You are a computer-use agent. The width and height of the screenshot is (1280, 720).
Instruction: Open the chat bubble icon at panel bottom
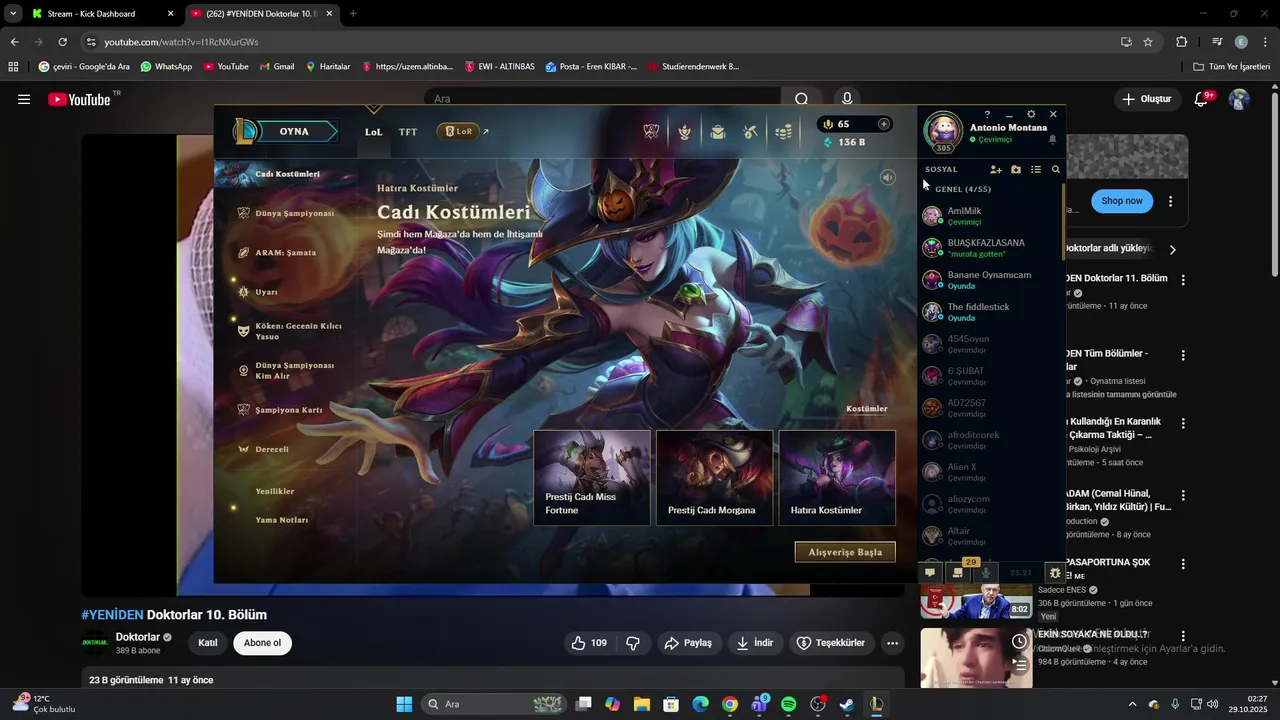[930, 573]
